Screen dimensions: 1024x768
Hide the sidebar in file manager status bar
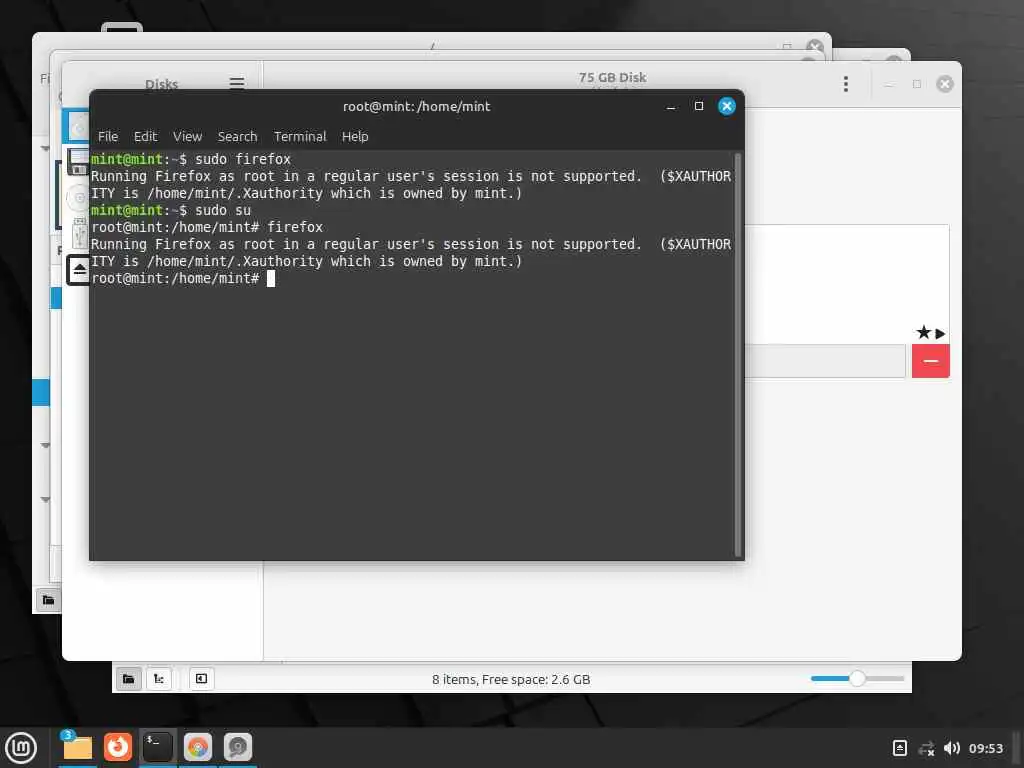pyautogui.click(x=201, y=679)
